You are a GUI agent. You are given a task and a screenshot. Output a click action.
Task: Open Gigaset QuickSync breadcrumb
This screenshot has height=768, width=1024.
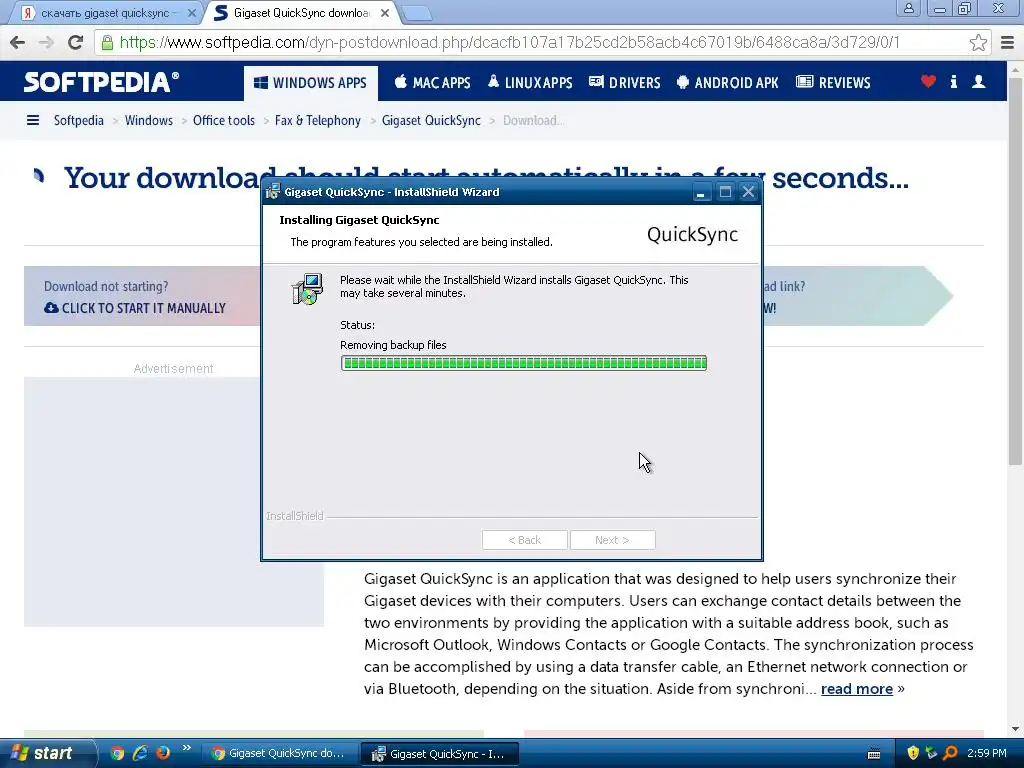[x=431, y=120]
